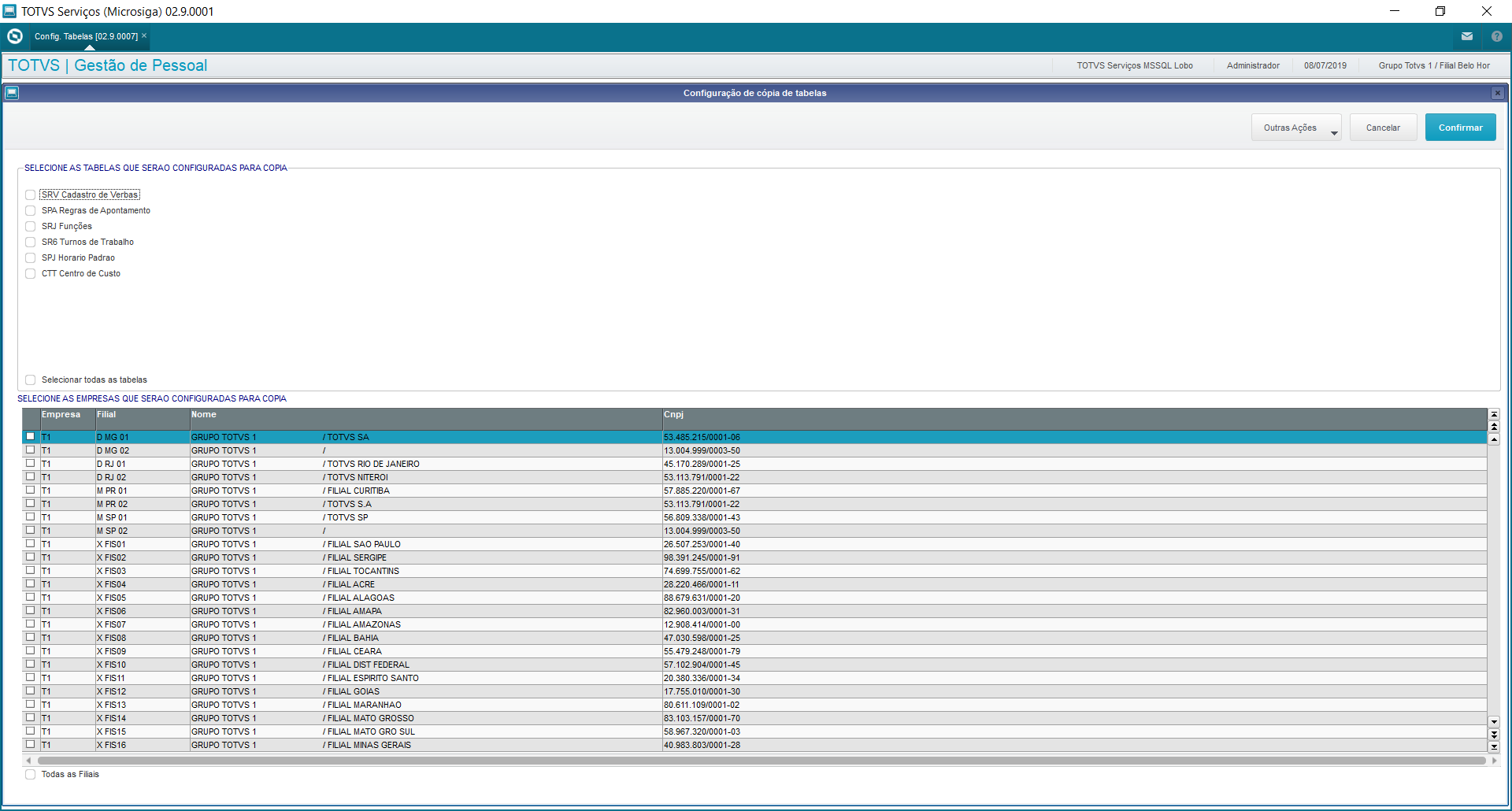Expand the Outras Ações dropdown
Image resolution: width=1512 pixels, height=811 pixels.
tap(1296, 128)
